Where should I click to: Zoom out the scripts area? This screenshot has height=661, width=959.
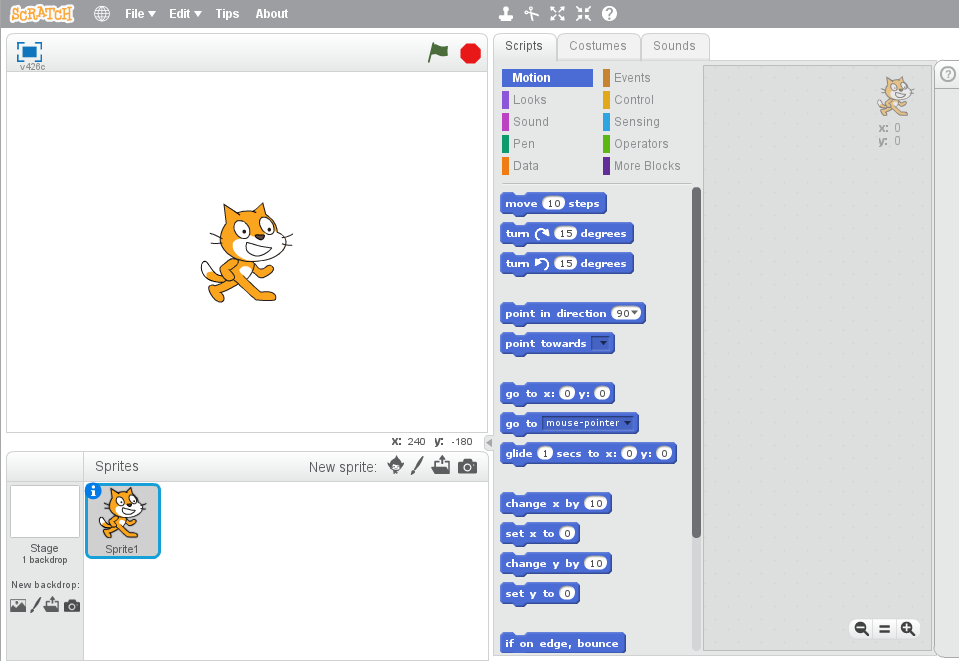(x=861, y=629)
